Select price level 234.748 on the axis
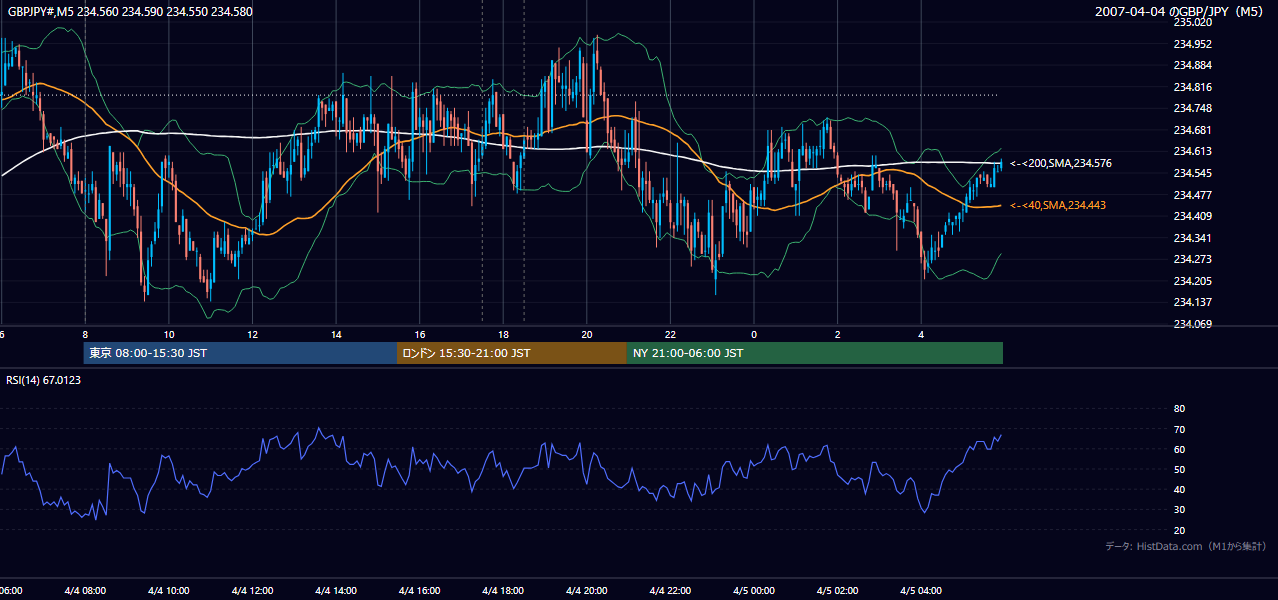The height and width of the screenshot is (600, 1278). pos(1193,108)
